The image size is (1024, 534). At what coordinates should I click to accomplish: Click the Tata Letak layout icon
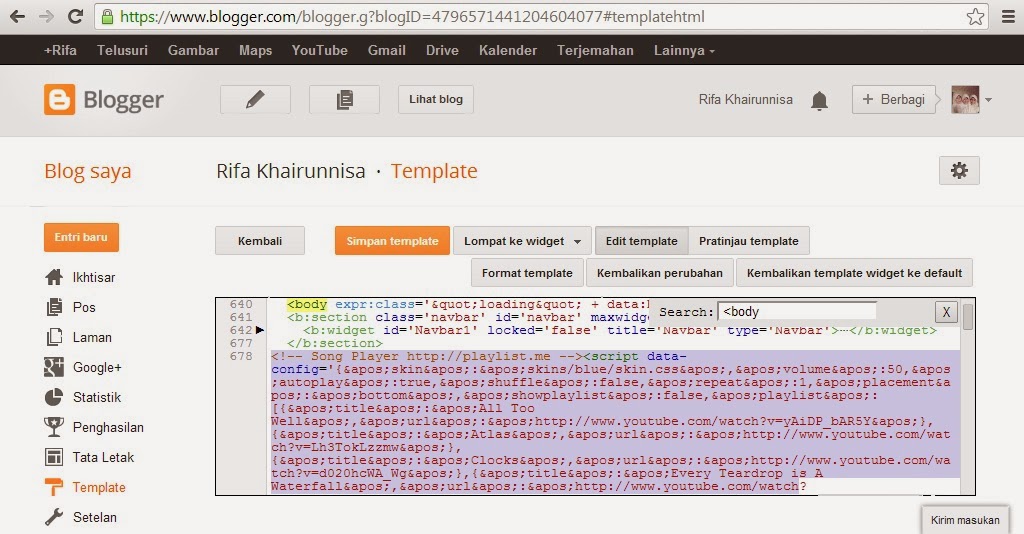point(54,457)
